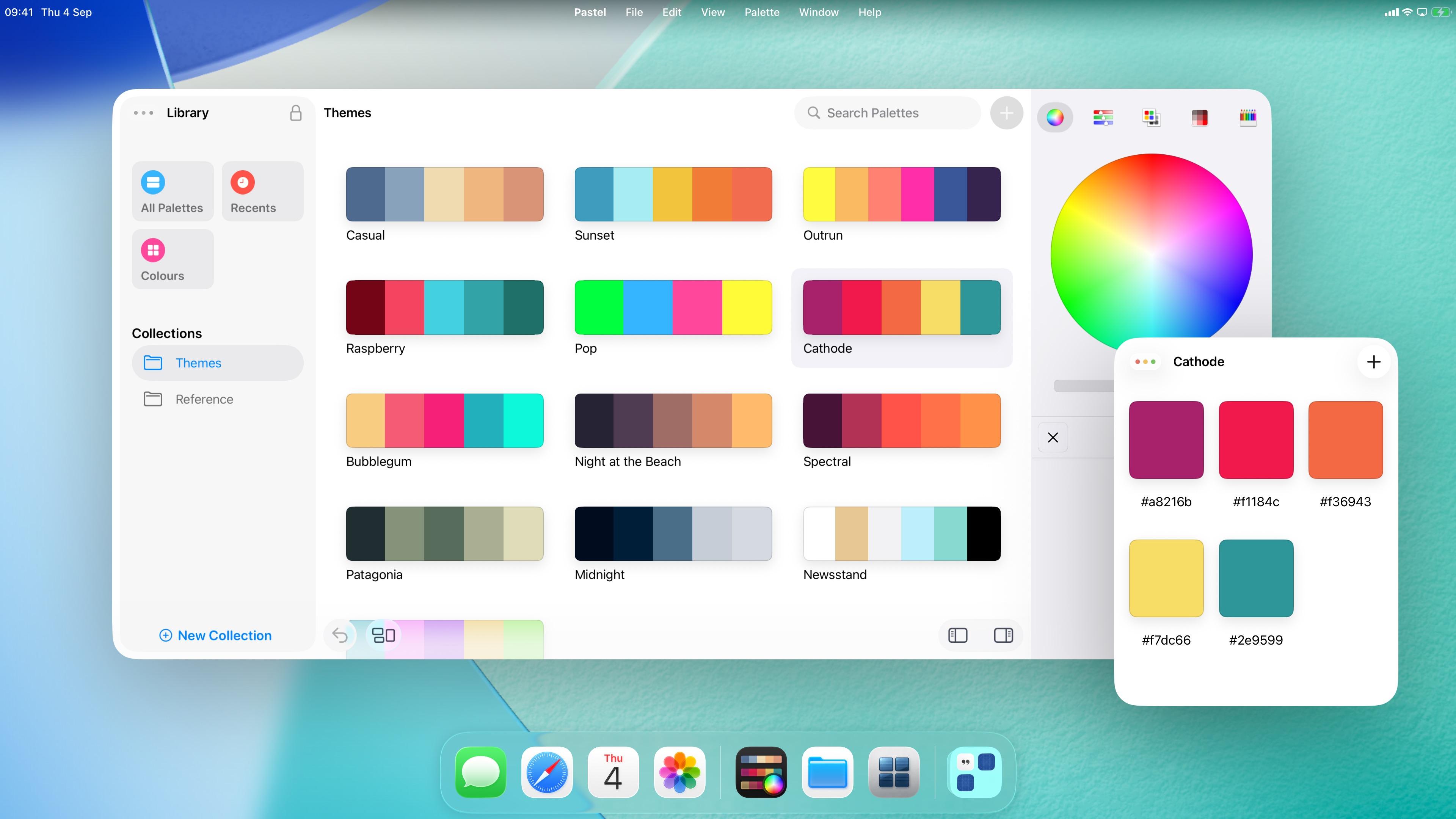Screen dimensions: 1456x819
Task: Select the image palette picker tab
Action: tap(1199, 118)
